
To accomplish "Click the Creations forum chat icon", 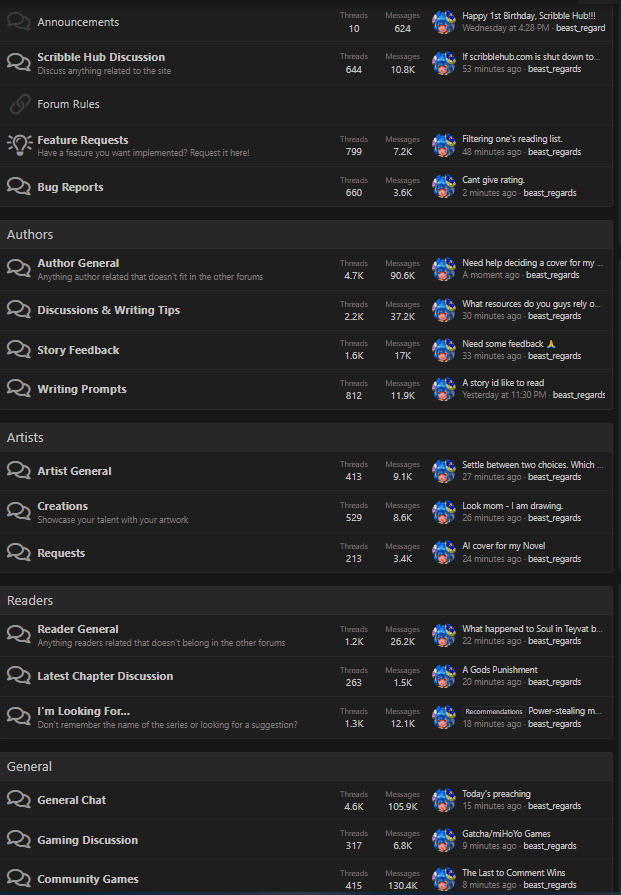I will pos(19,512).
